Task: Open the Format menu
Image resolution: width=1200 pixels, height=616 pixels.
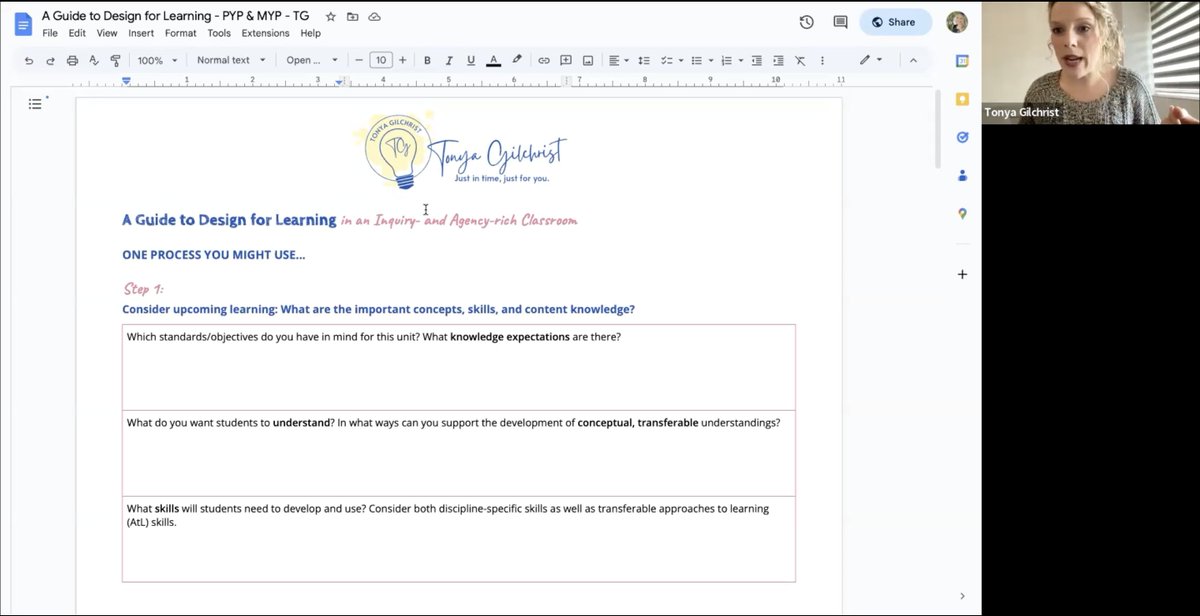Action: click(x=181, y=33)
